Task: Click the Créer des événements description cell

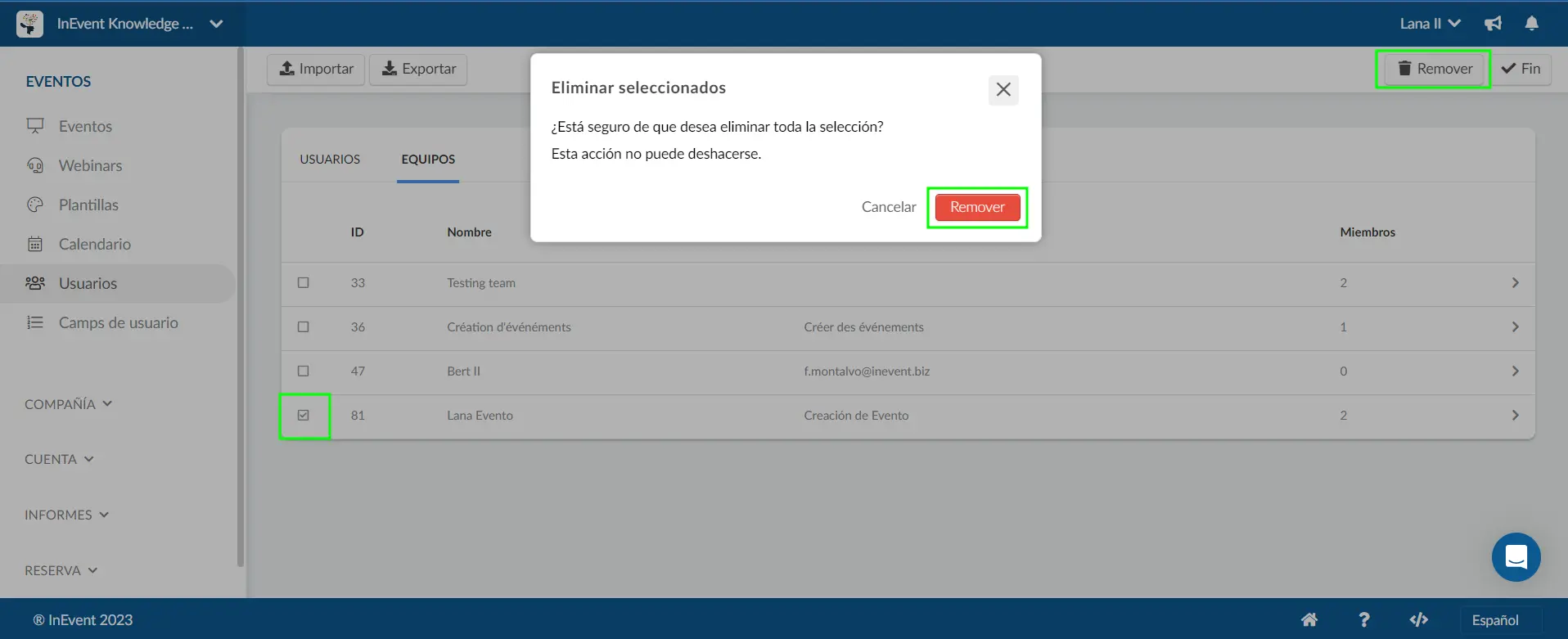Action: (863, 326)
